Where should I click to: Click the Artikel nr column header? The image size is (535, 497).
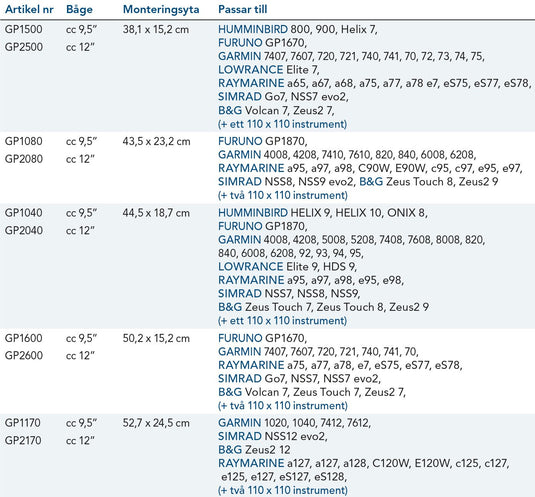coord(29,10)
